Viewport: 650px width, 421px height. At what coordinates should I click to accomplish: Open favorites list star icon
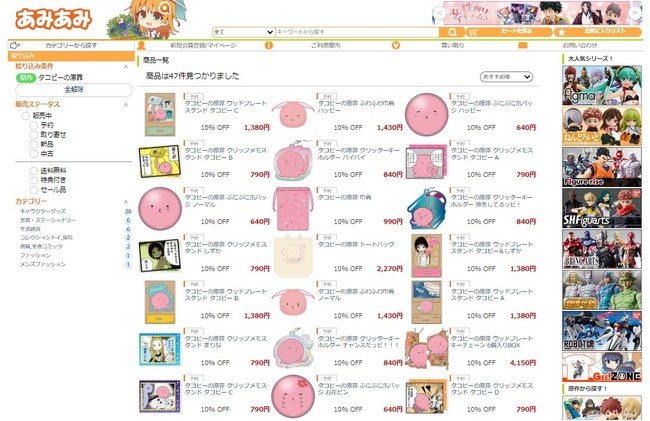(562, 32)
